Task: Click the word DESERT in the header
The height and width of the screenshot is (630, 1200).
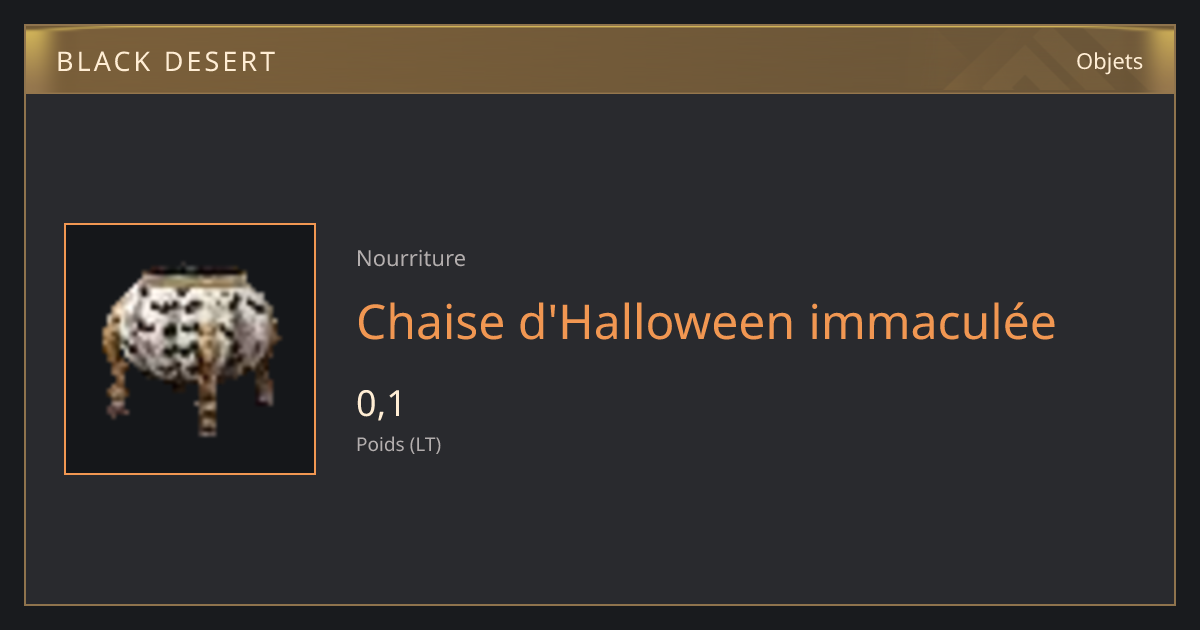Action: pyautogui.click(x=217, y=62)
